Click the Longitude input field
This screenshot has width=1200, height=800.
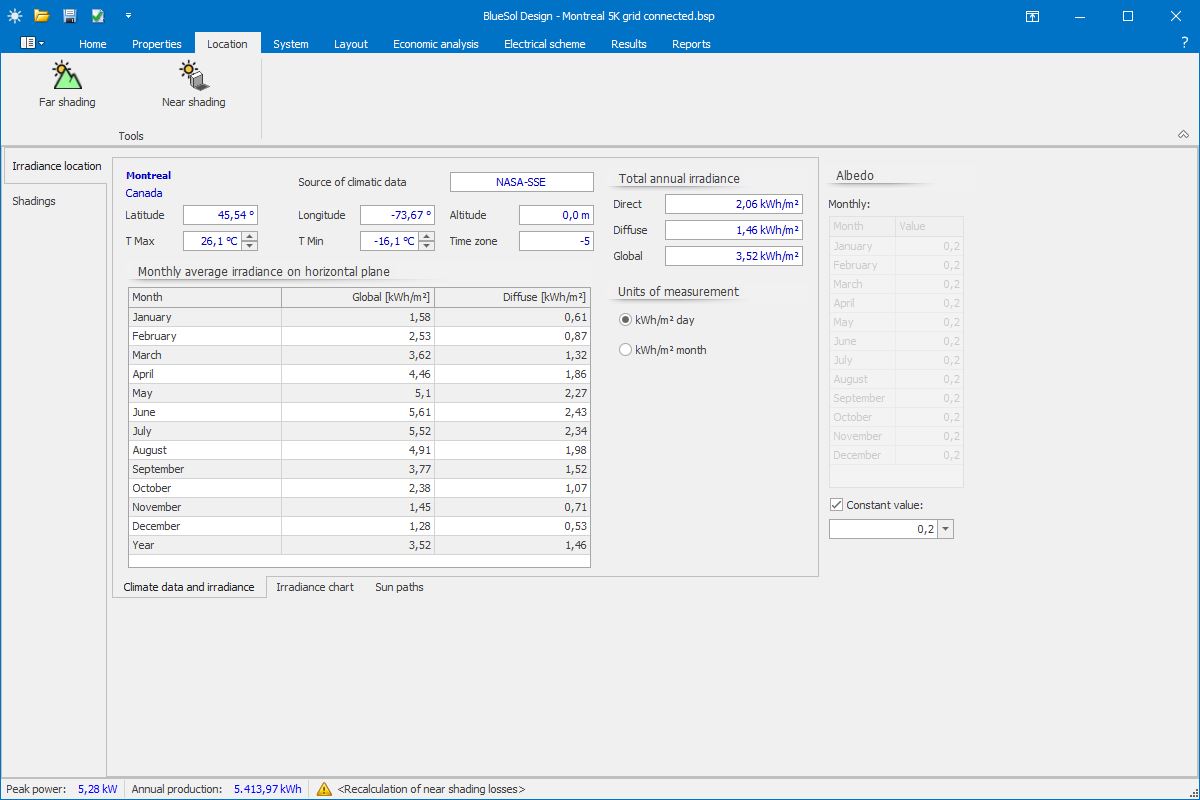coord(397,215)
